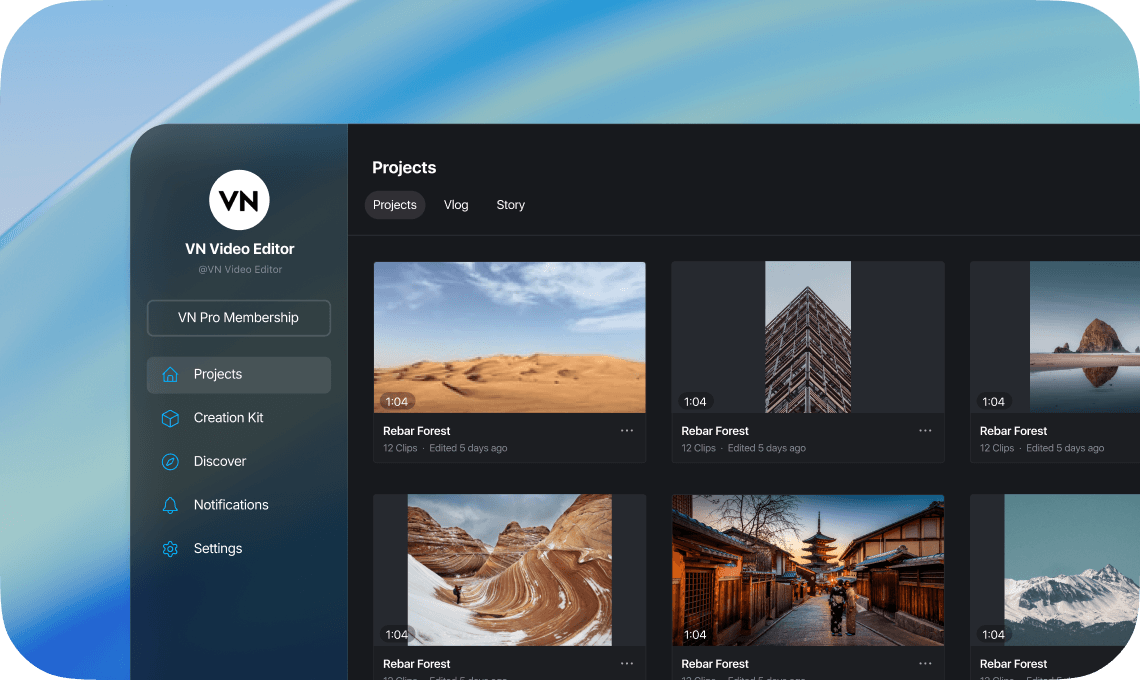
Task: Switch to the Story tab
Action: pyautogui.click(x=510, y=205)
